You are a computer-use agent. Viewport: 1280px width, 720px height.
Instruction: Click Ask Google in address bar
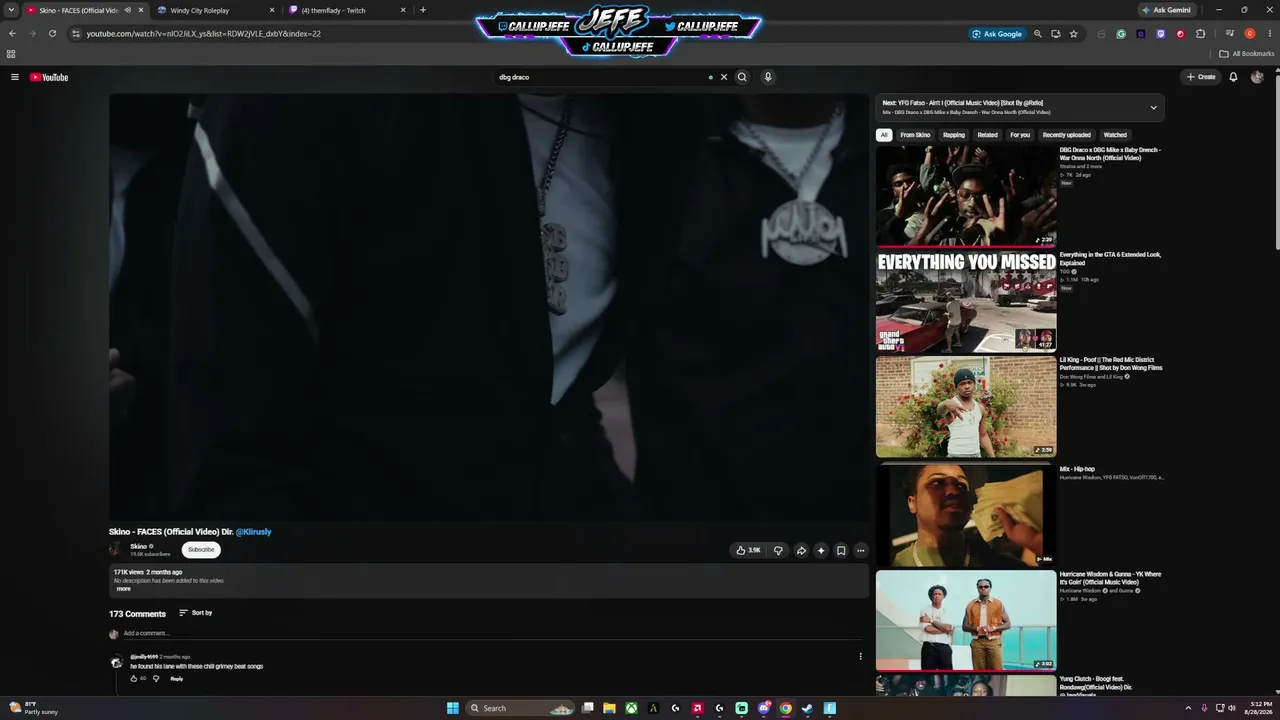(x=997, y=34)
